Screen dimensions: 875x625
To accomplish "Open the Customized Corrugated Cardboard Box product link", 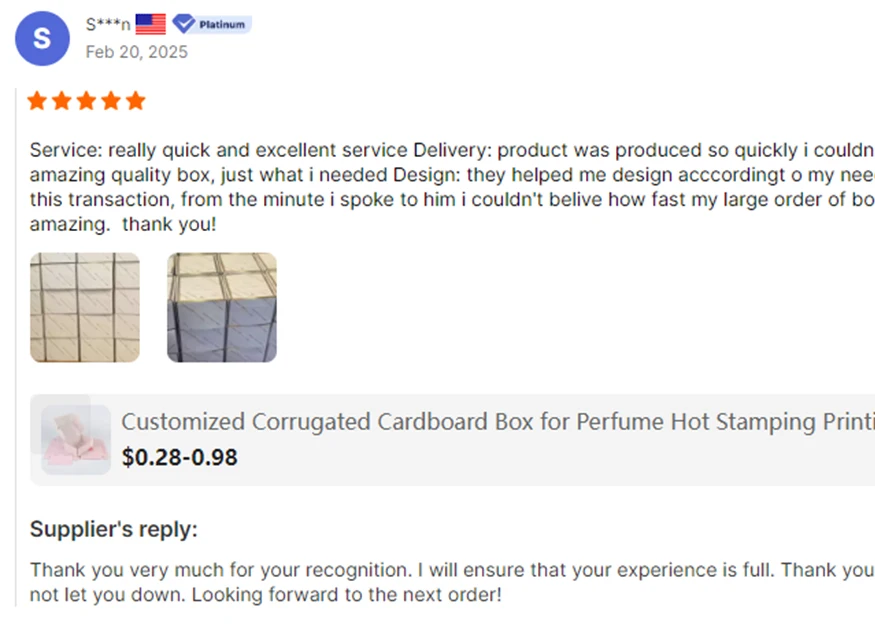I will 497,422.
